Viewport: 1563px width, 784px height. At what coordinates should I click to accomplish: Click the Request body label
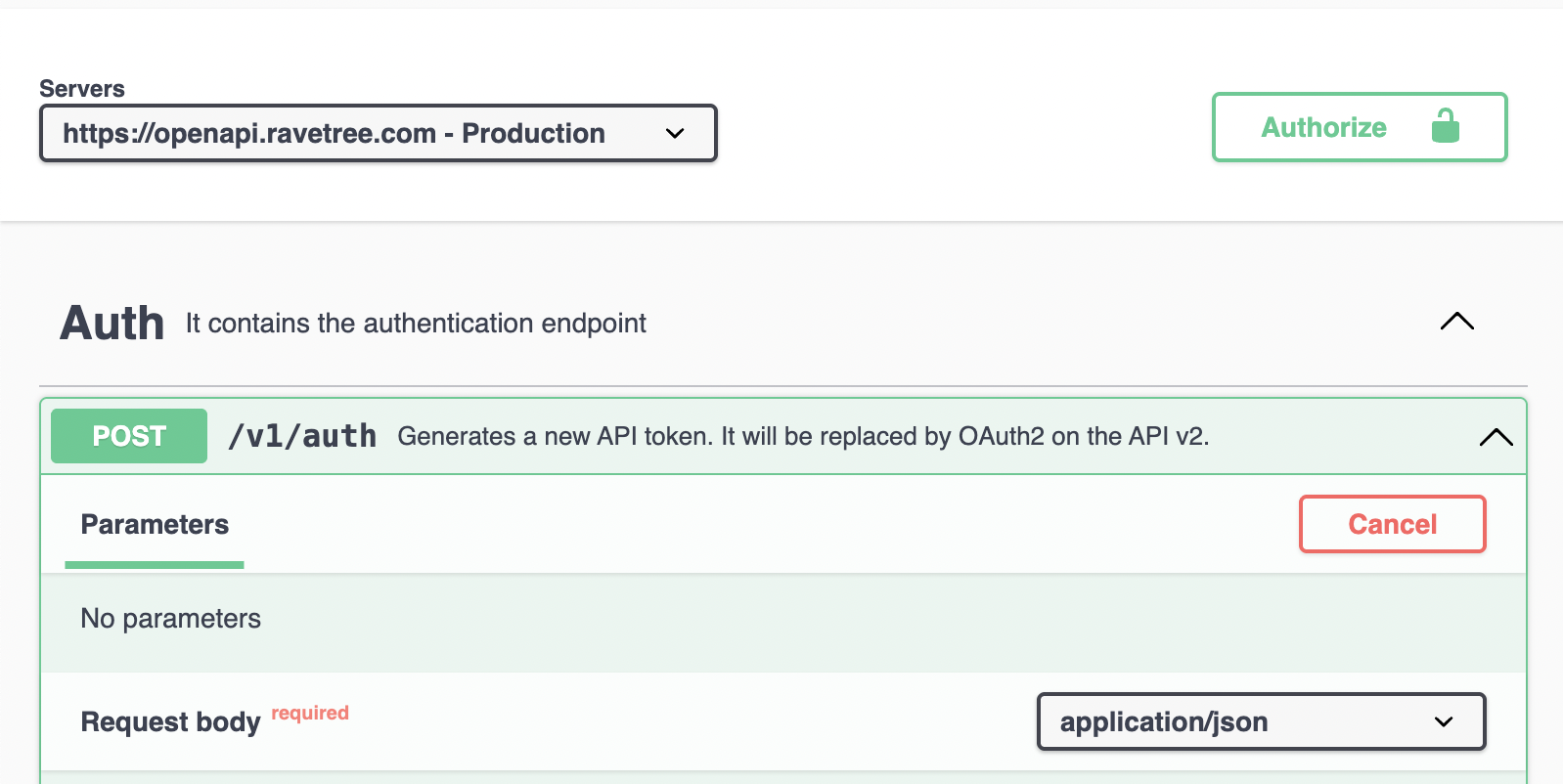pos(170,722)
